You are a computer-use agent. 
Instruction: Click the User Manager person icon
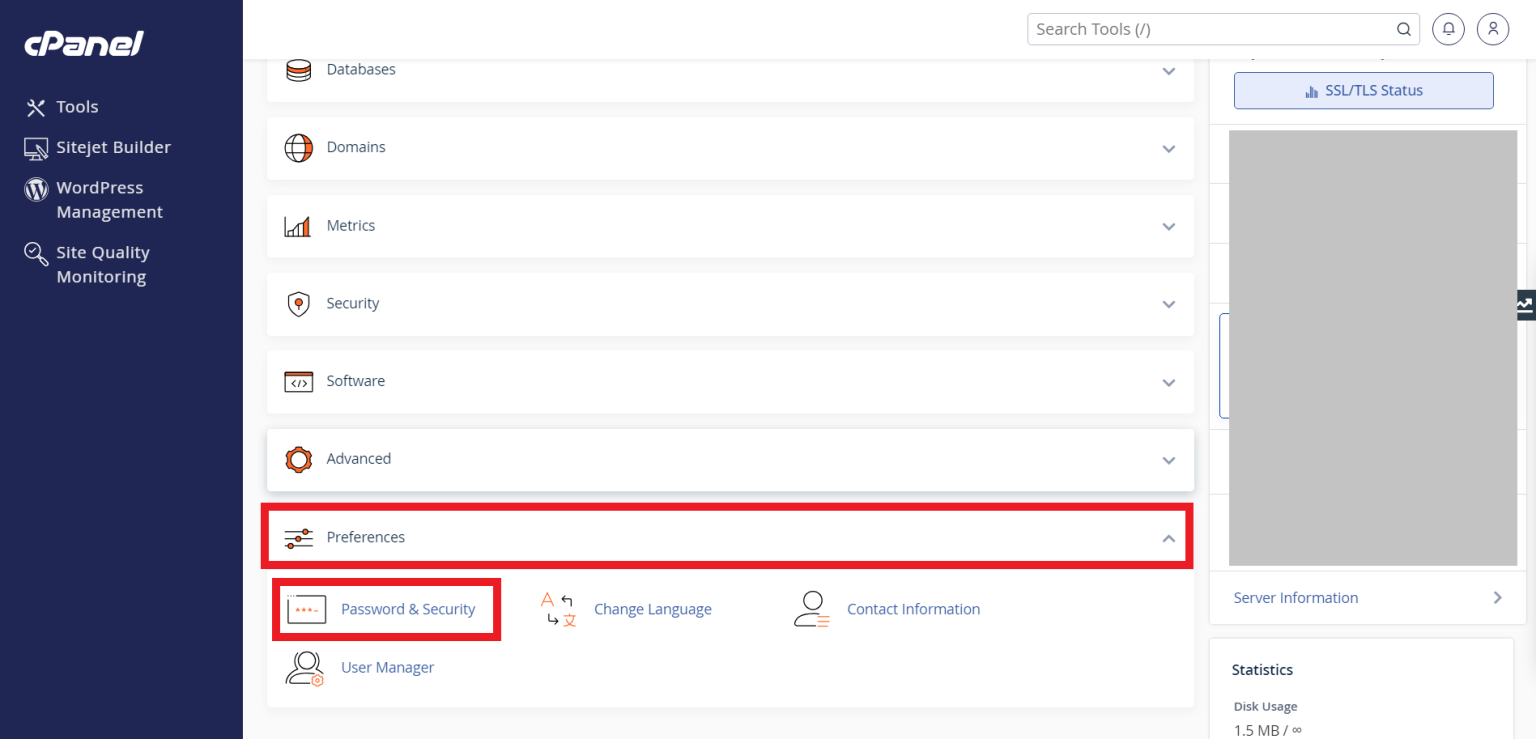[304, 667]
